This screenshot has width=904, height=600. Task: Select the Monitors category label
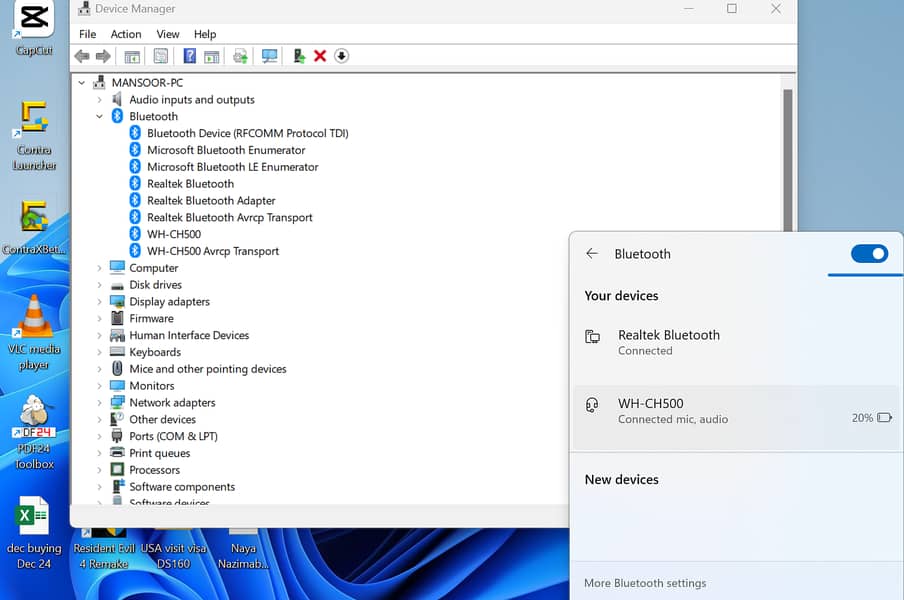[152, 386]
